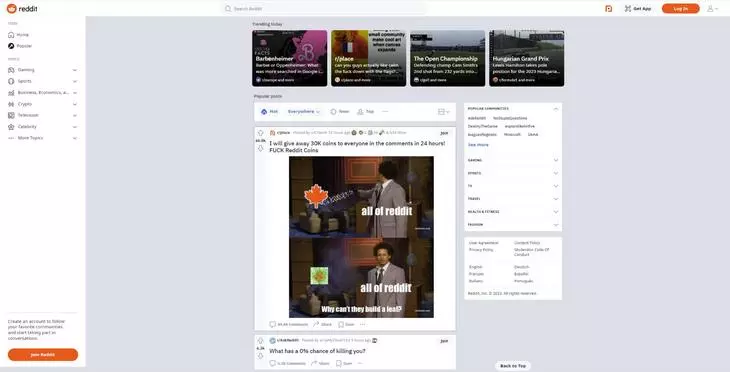Sort posts by Hot
This screenshot has height=372, width=730.
[x=270, y=112]
